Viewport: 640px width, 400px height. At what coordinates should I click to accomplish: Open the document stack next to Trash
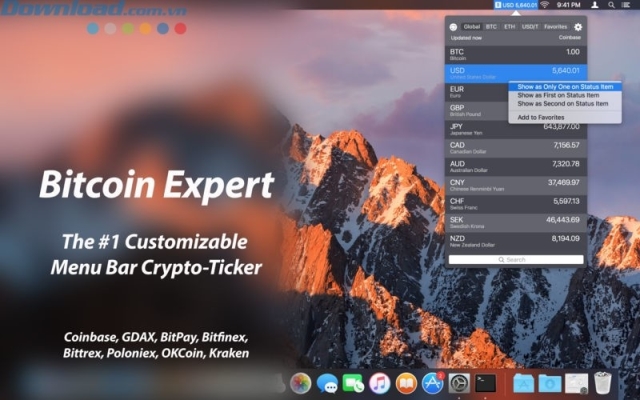[x=576, y=384]
